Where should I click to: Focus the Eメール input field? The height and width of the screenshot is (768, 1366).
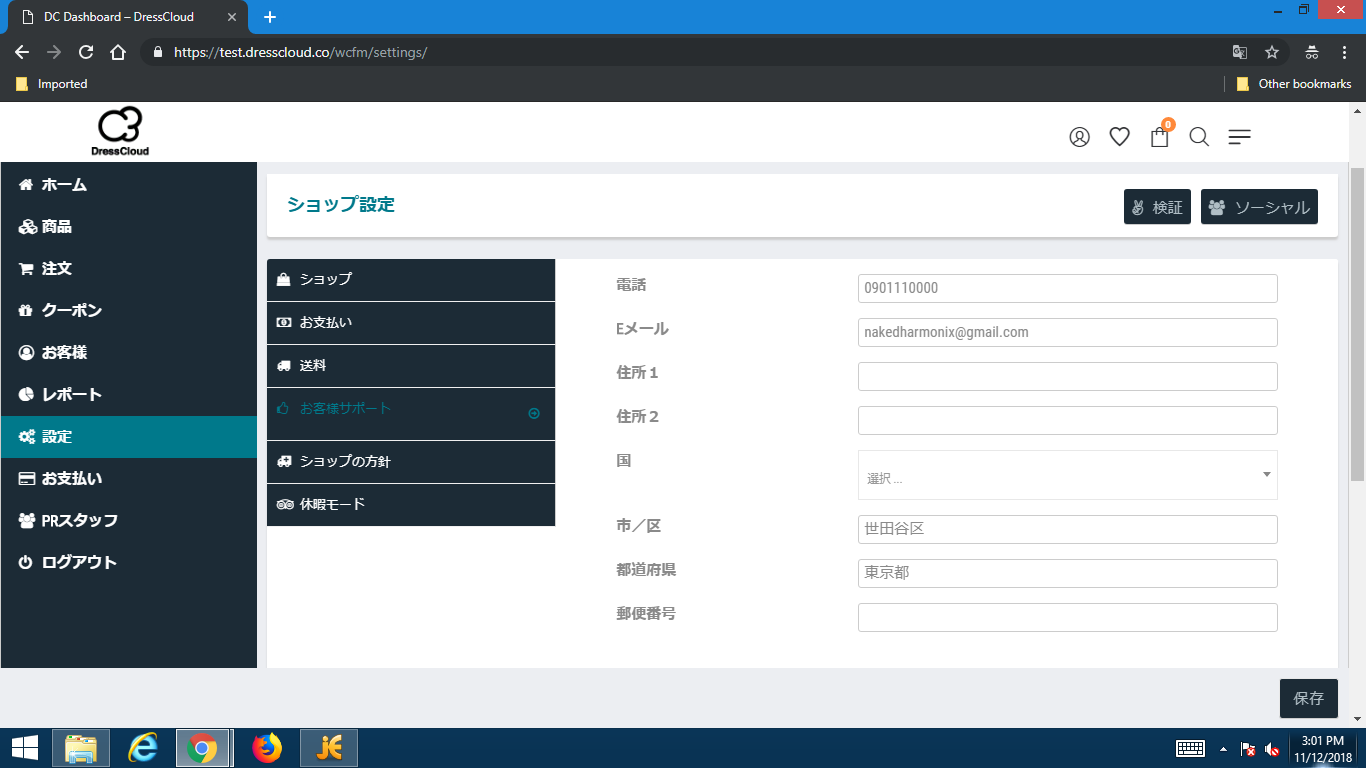[x=1068, y=332]
